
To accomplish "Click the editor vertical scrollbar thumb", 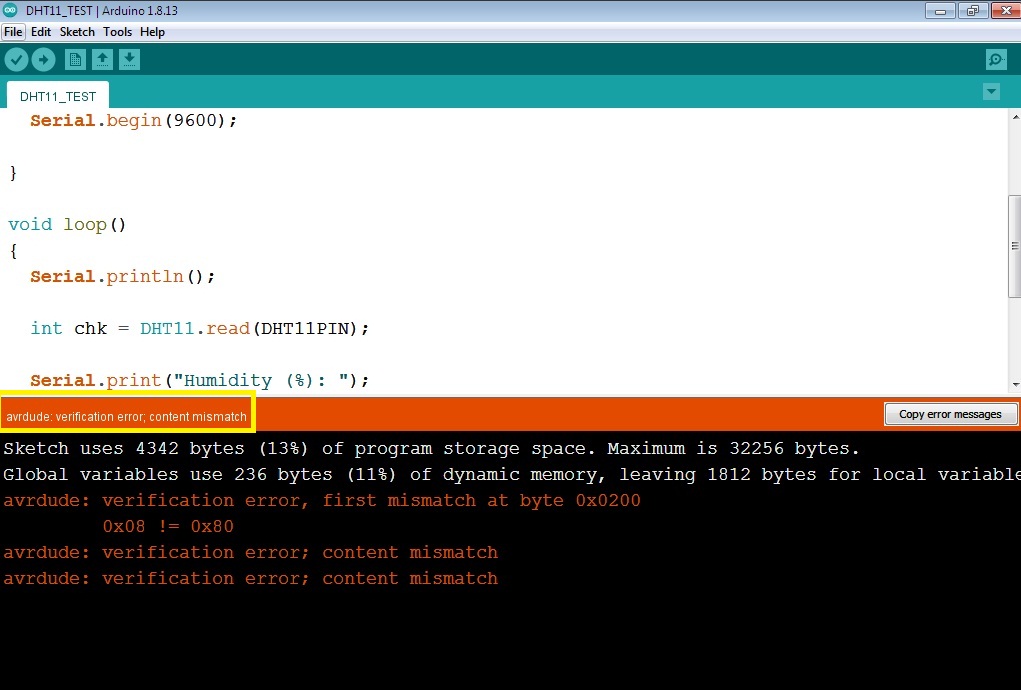I will point(1015,245).
